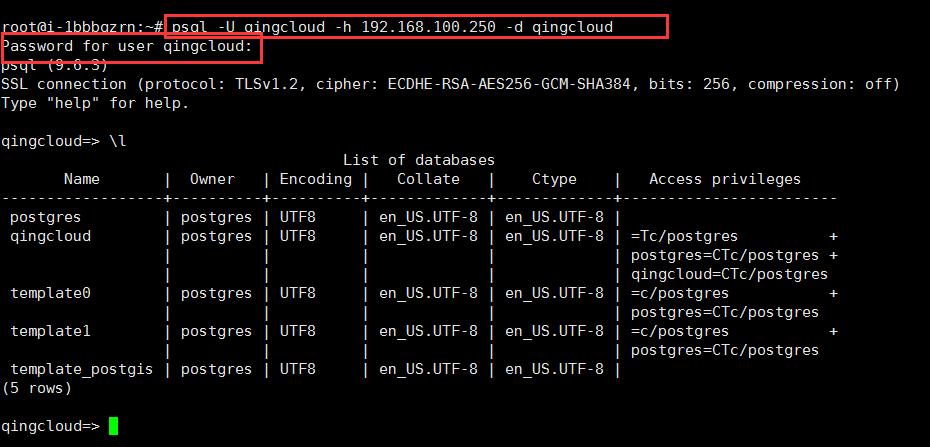Click the 'qingcloud=CTc/postgres' privilege entry

coord(729,274)
